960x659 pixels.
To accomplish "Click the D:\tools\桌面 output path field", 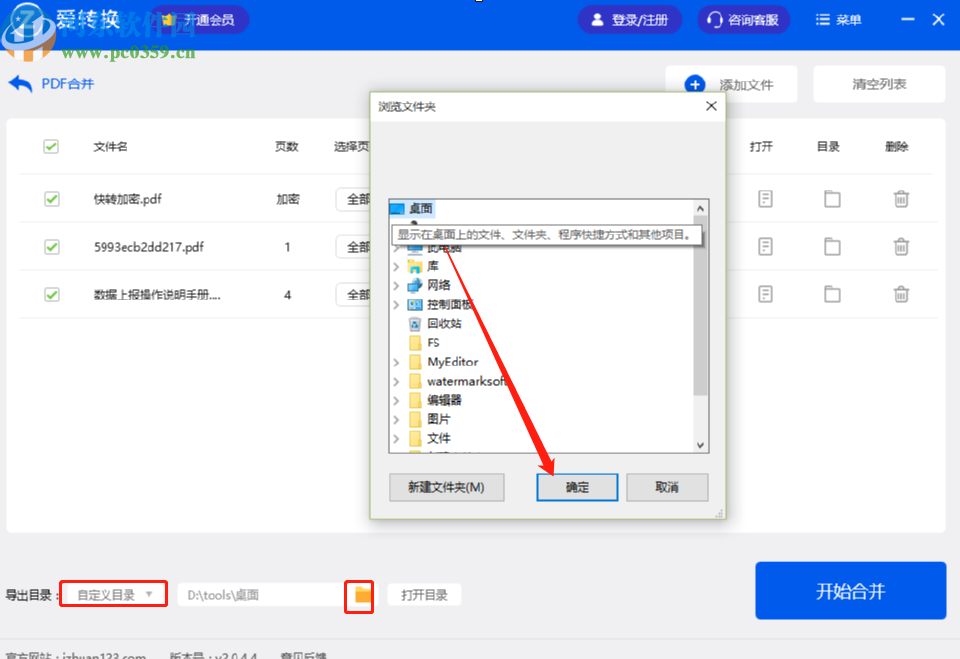I will coord(263,595).
